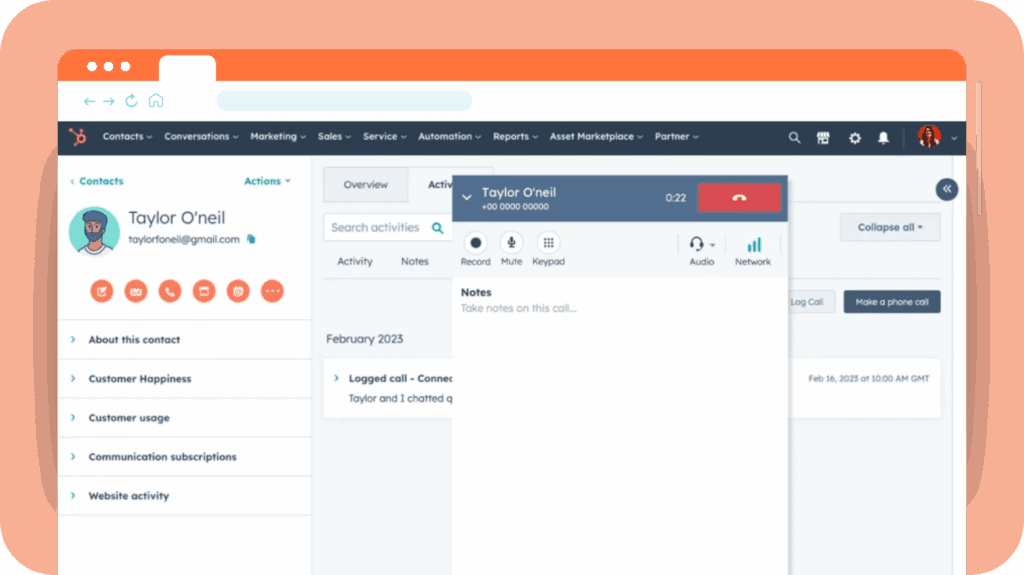
Task: Open the settings gear icon
Action: point(854,138)
